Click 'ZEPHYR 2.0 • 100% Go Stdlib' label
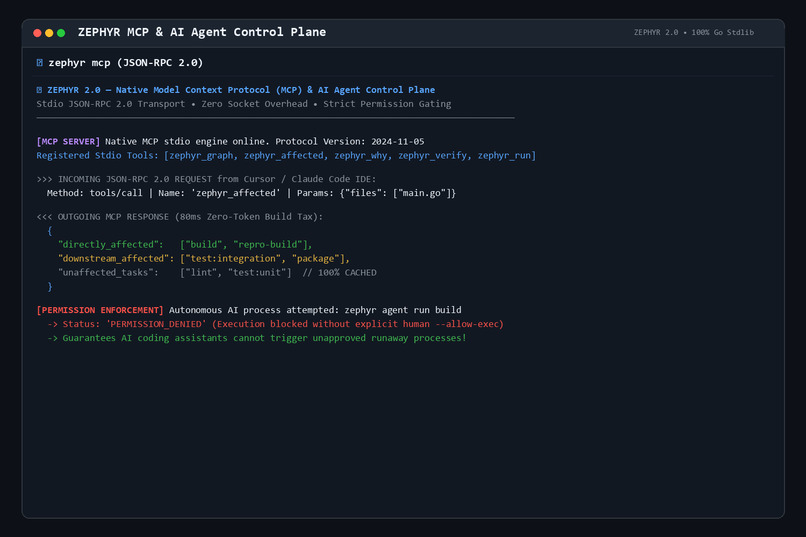Viewport: 806px width, 537px height. tap(693, 32)
